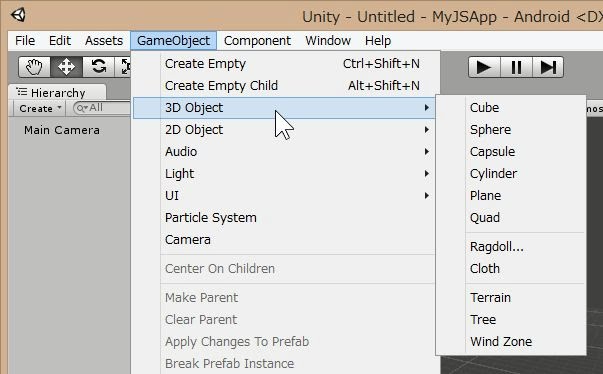This screenshot has height=374, width=603.
Task: Click the Hierarchy panel tab
Action: click(x=57, y=93)
